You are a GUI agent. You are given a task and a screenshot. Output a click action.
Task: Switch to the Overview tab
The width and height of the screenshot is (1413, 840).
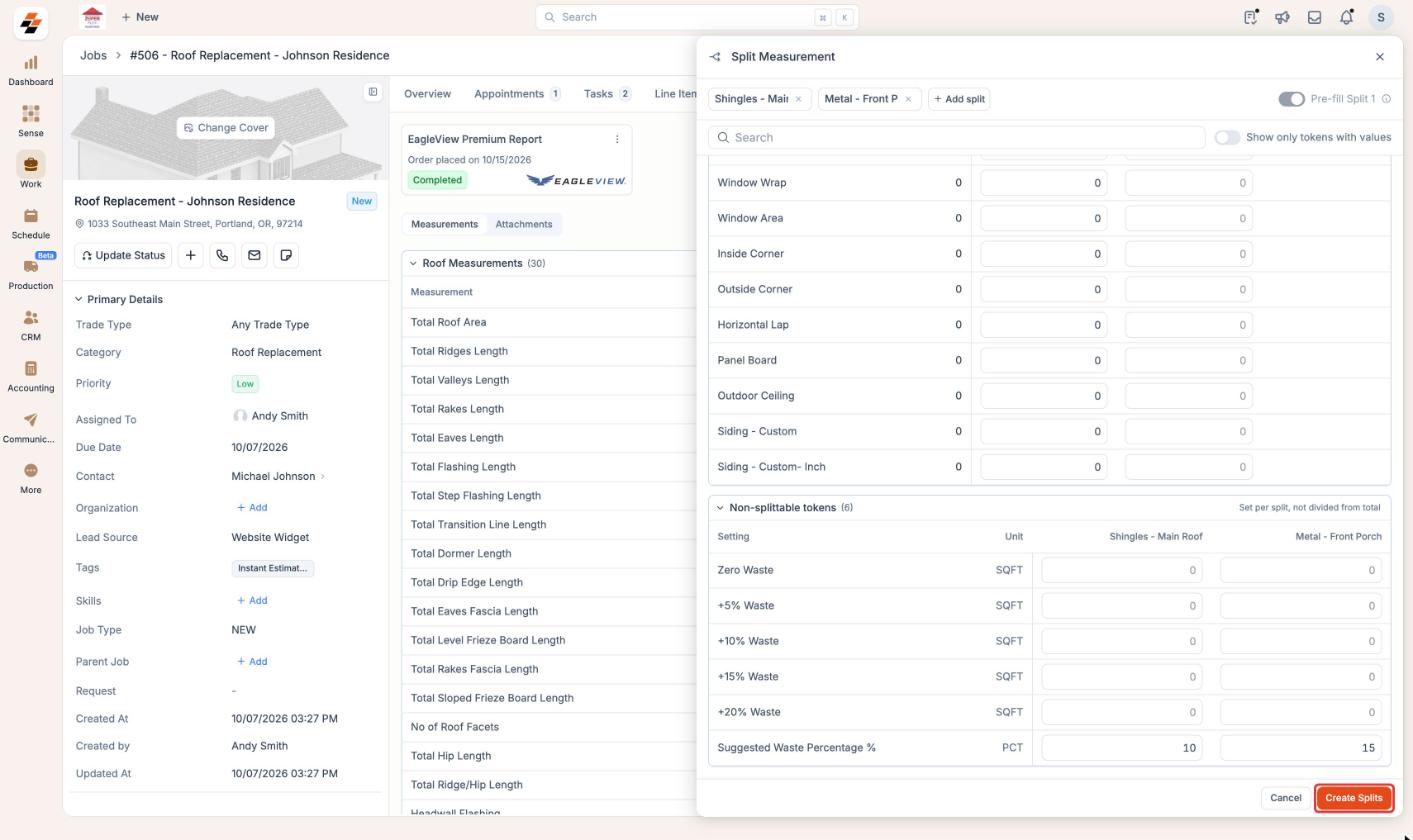(427, 94)
